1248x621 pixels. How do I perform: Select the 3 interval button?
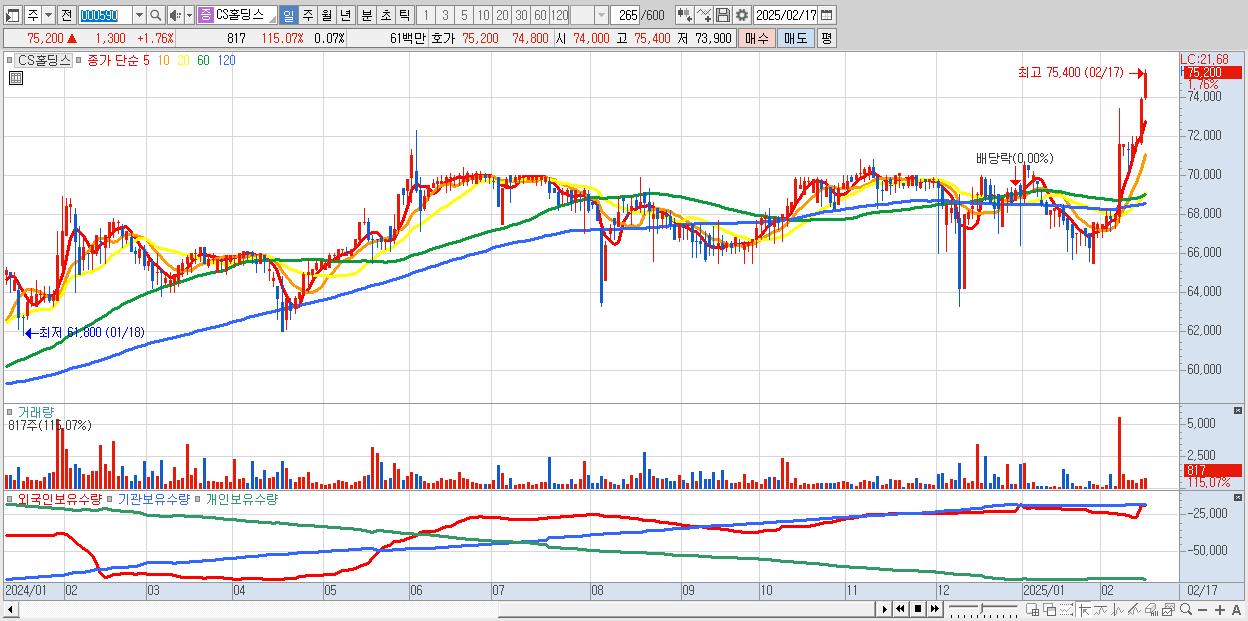point(445,16)
